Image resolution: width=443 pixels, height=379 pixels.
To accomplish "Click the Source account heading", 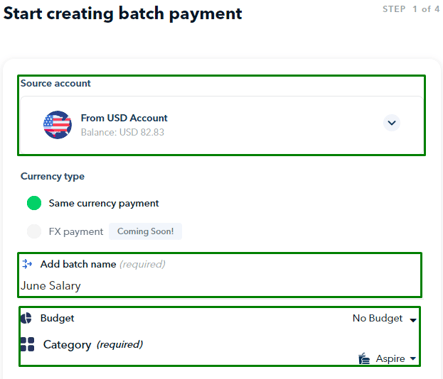I will pos(55,83).
